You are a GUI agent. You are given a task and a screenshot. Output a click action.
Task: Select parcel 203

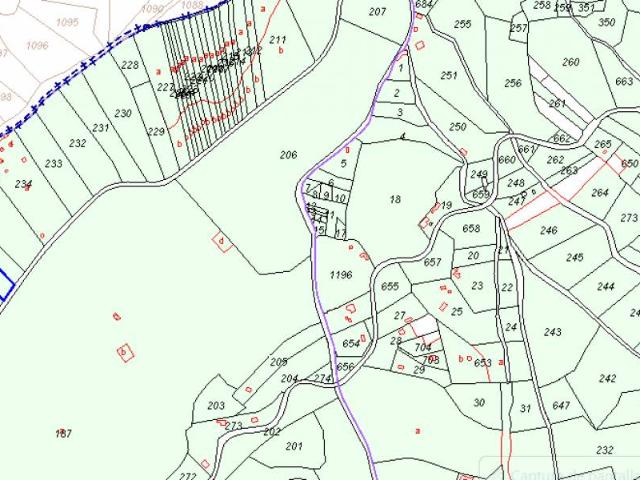tap(216, 406)
